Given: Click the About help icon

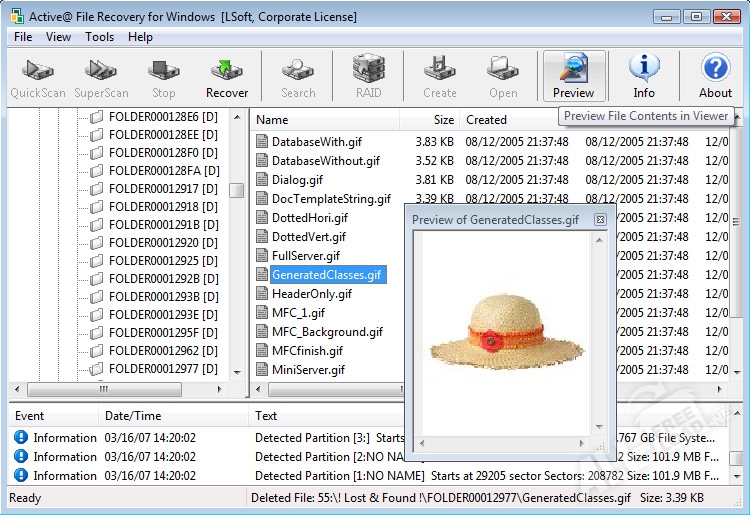Looking at the screenshot, I should tap(715, 76).
